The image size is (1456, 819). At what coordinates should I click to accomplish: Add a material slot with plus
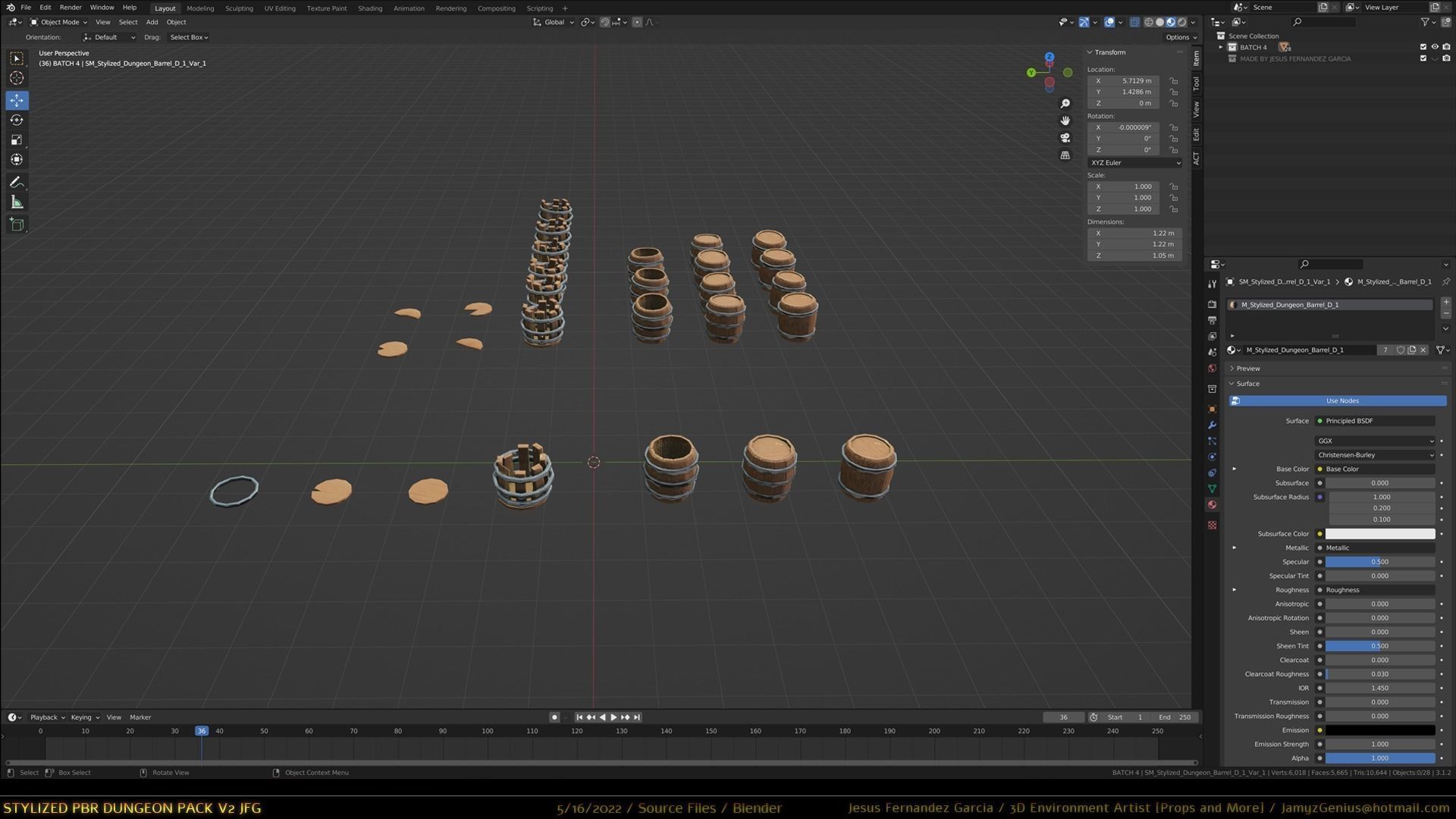tap(1446, 302)
